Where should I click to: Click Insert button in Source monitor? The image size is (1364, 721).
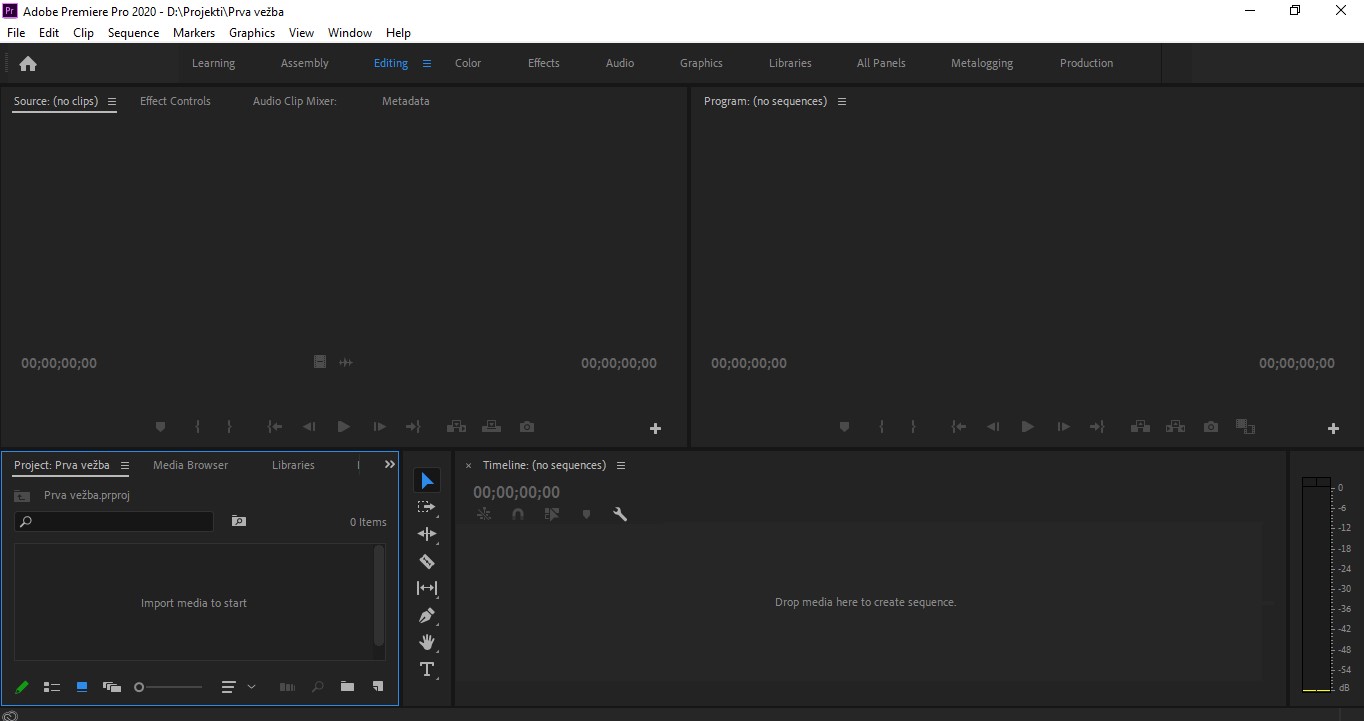click(456, 427)
